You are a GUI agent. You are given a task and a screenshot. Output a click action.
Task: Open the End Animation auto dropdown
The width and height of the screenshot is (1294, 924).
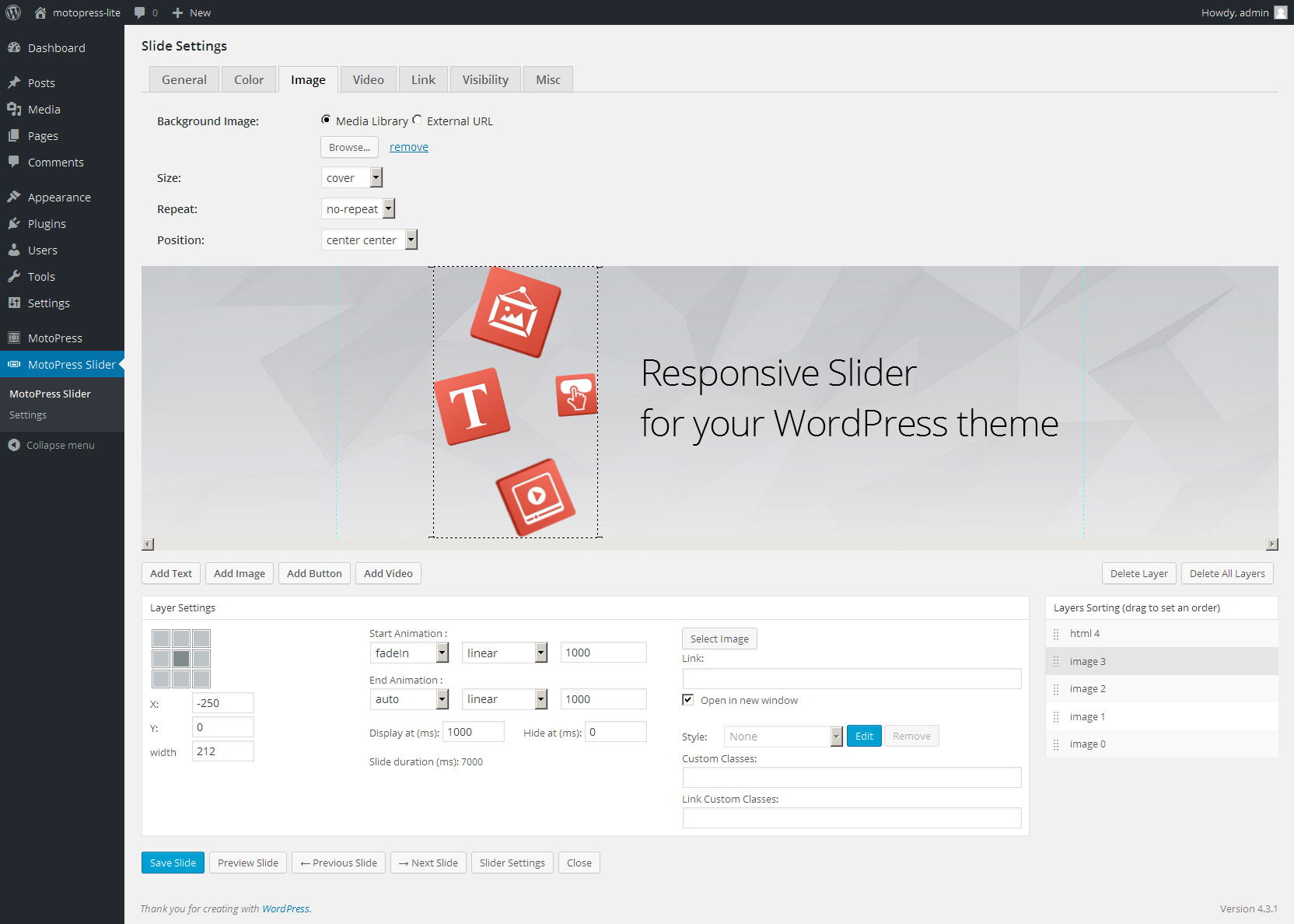pyautogui.click(x=409, y=699)
